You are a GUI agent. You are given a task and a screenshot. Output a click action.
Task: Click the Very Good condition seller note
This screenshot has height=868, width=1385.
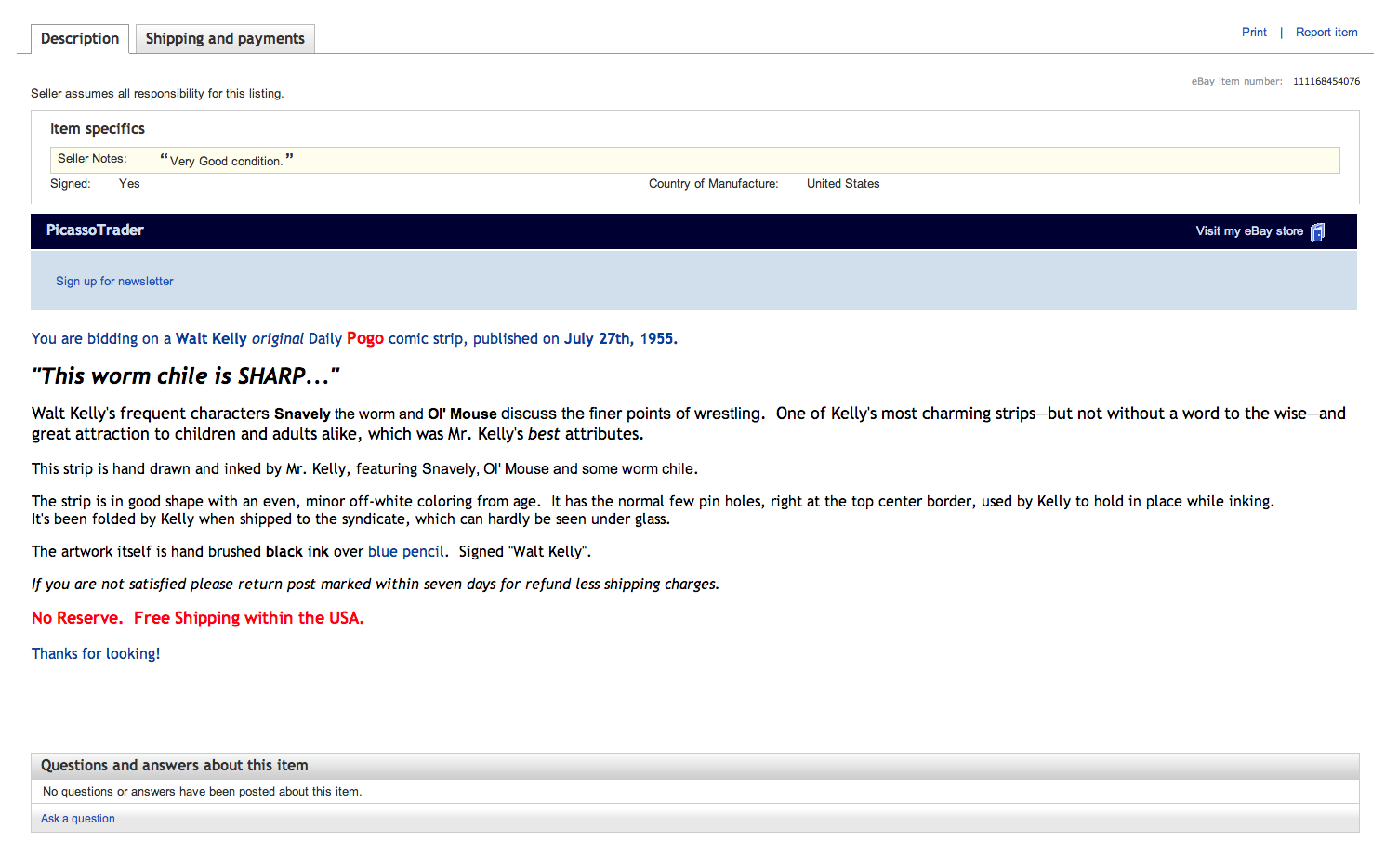click(226, 161)
